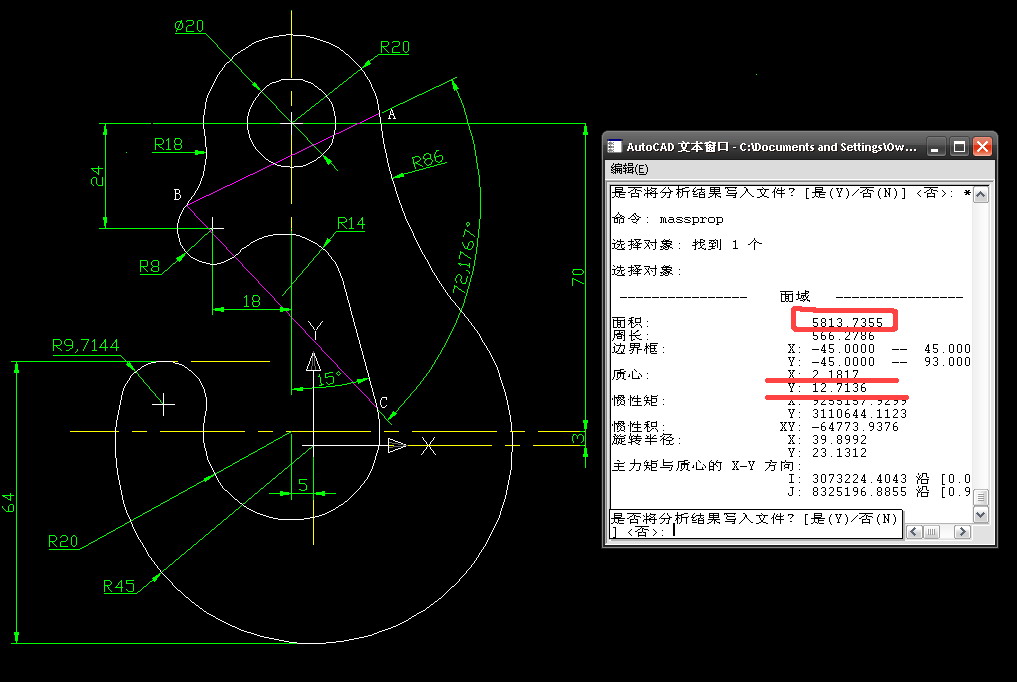Click the perimeter value 566.2786
This screenshot has width=1017, height=682.
(x=843, y=336)
